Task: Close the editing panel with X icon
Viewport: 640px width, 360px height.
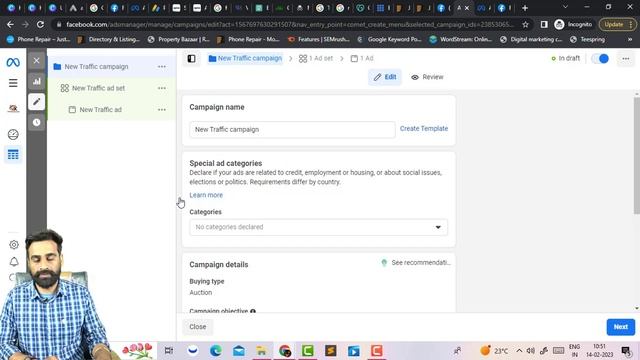Action: [36, 60]
